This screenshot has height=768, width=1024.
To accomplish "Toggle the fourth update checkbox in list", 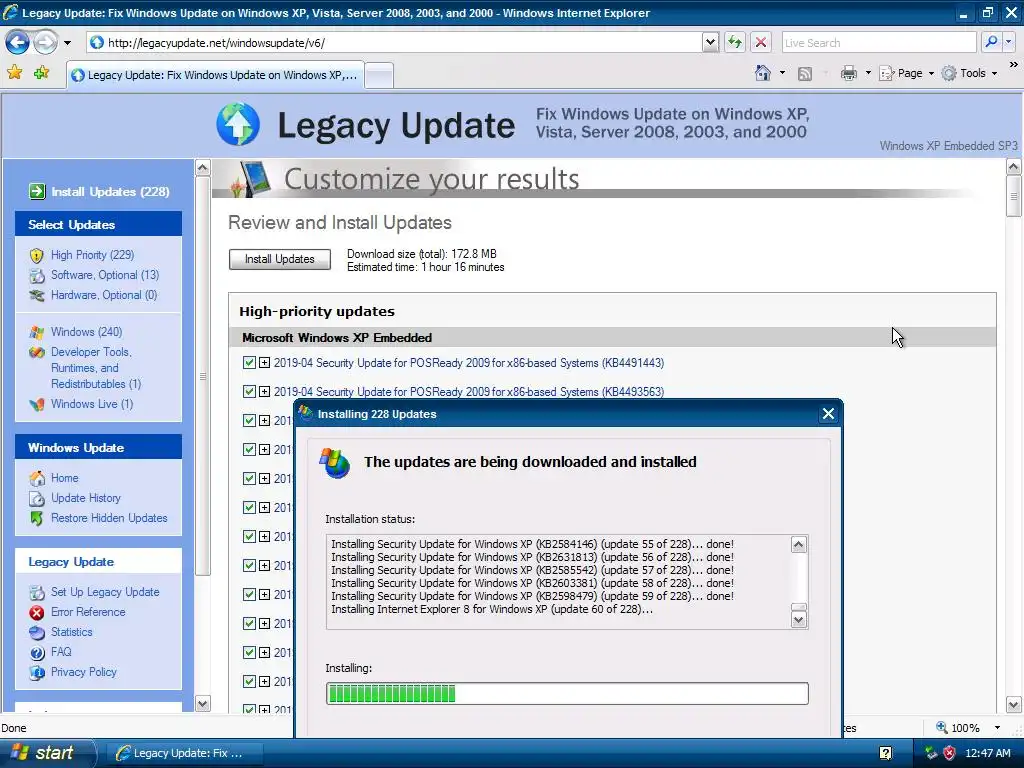I will pyautogui.click(x=249, y=449).
